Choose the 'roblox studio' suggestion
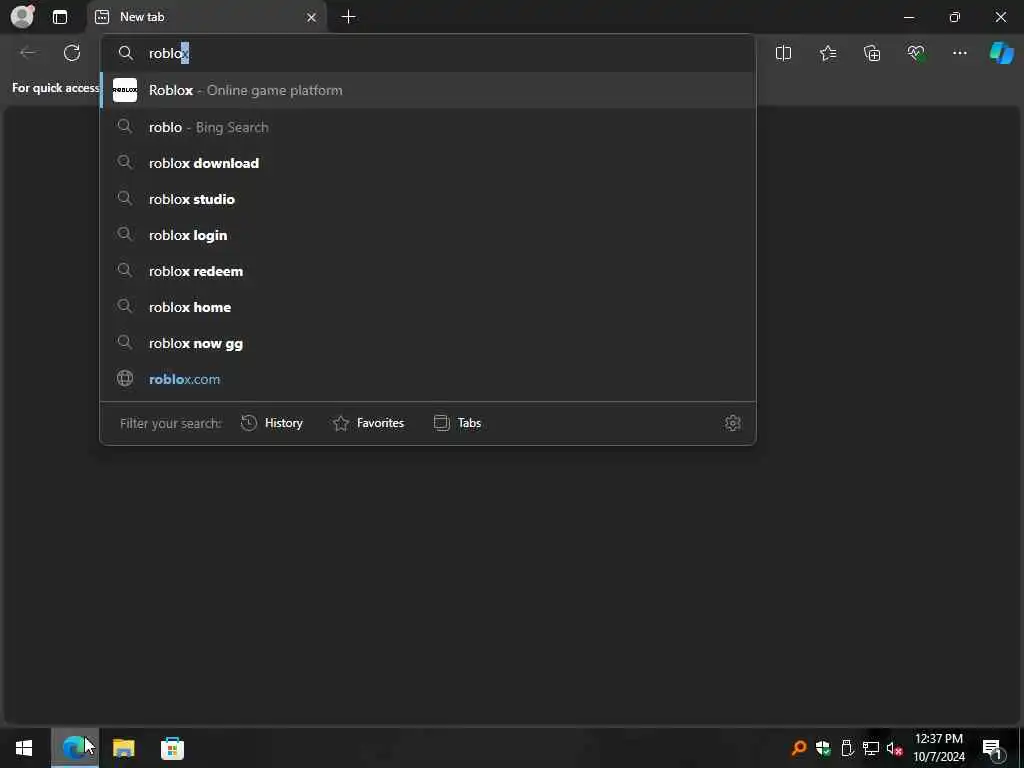This screenshot has height=768, width=1024. click(x=428, y=199)
